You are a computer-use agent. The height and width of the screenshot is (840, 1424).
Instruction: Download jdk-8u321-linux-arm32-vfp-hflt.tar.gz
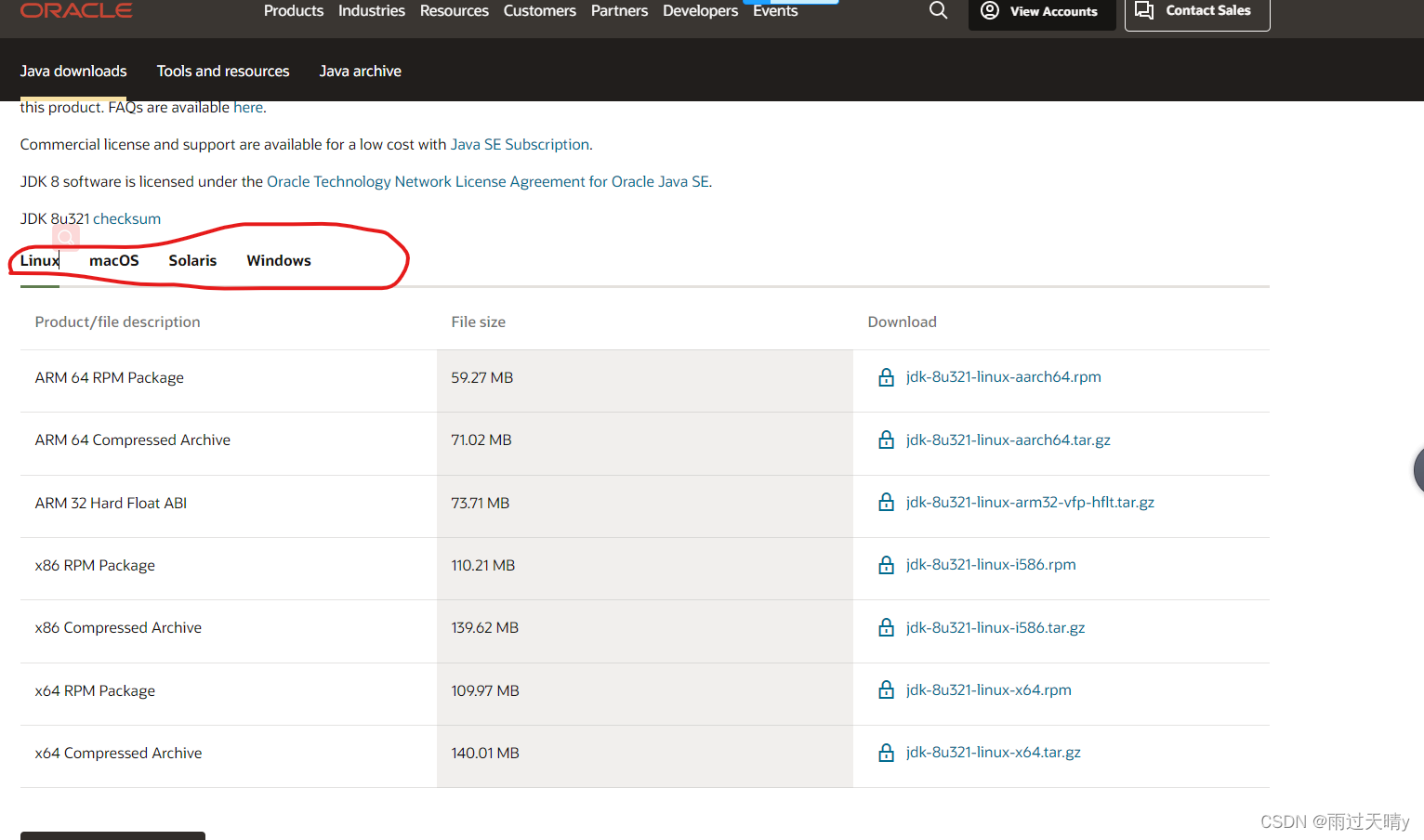click(x=1030, y=502)
